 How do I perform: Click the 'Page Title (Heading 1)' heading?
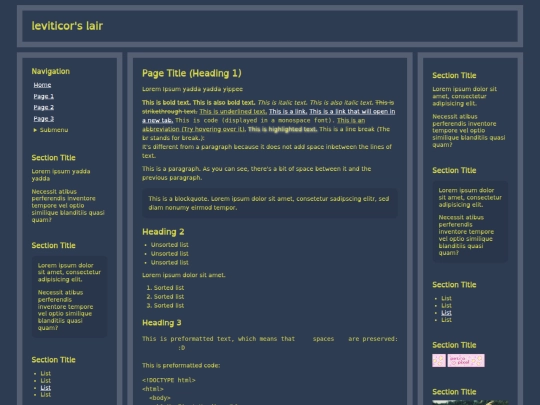192,73
